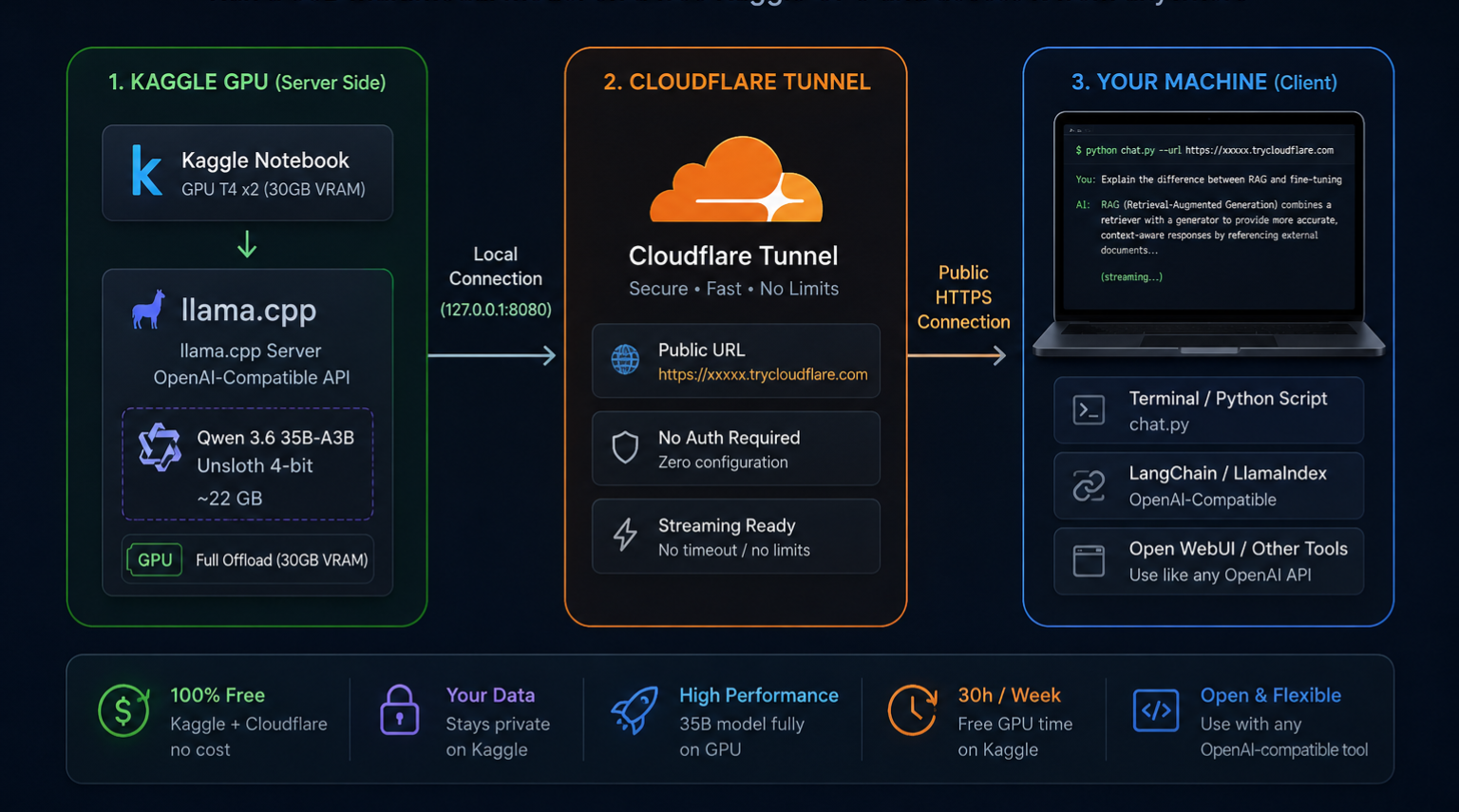Viewport: 1459px width, 812px height.
Task: Click "Full Offload (30GB VRAM)" text
Action: click(x=281, y=560)
